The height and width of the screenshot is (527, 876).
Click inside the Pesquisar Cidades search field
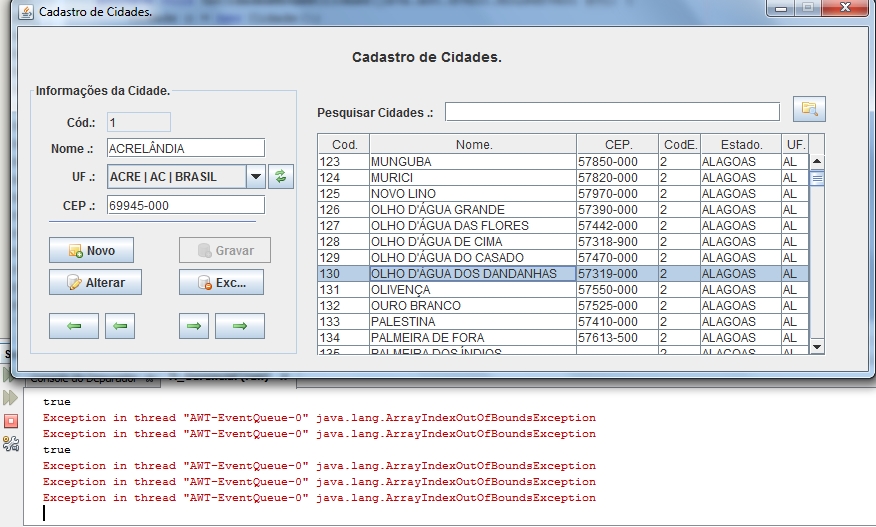pos(611,112)
